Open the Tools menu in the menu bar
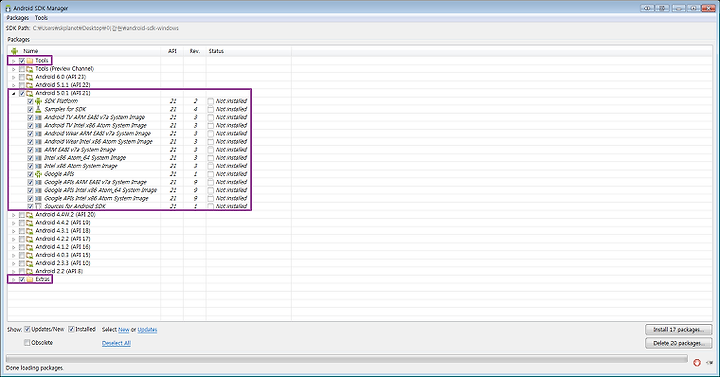The width and height of the screenshot is (720, 377). [x=41, y=18]
